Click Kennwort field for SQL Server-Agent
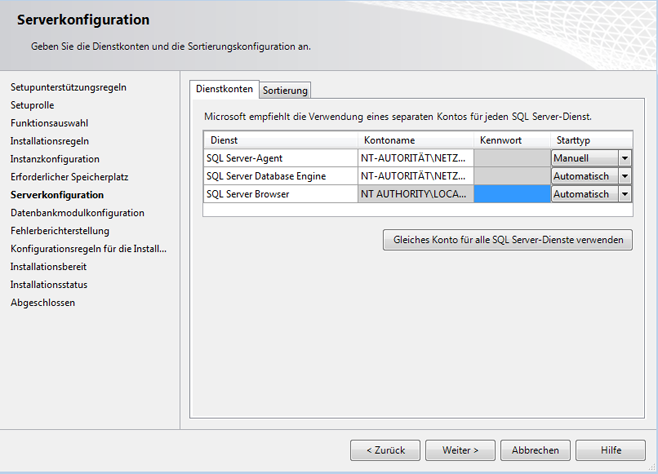The height and width of the screenshot is (474, 658). pos(512,158)
